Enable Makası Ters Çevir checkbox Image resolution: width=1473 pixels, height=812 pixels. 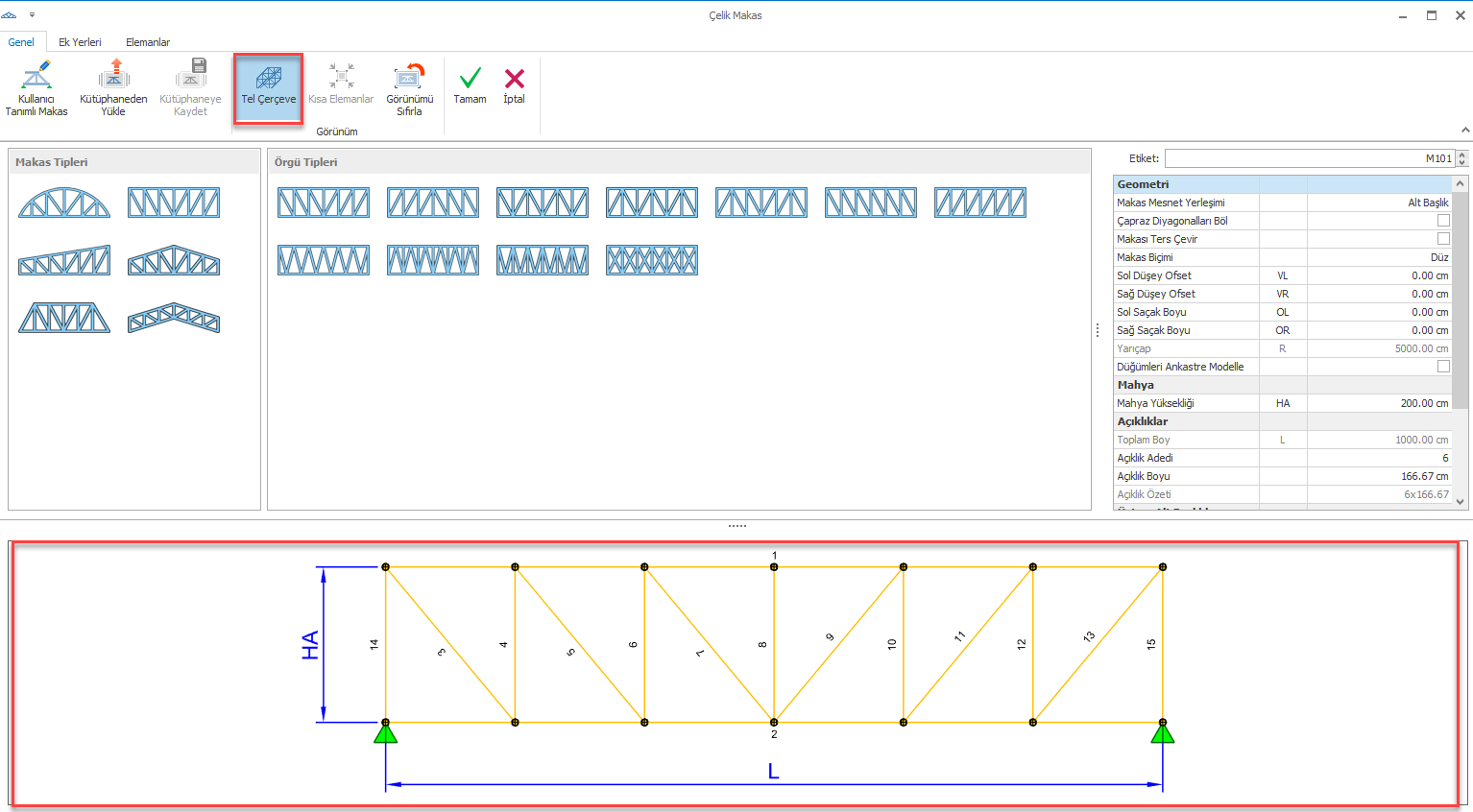pyautogui.click(x=1443, y=239)
